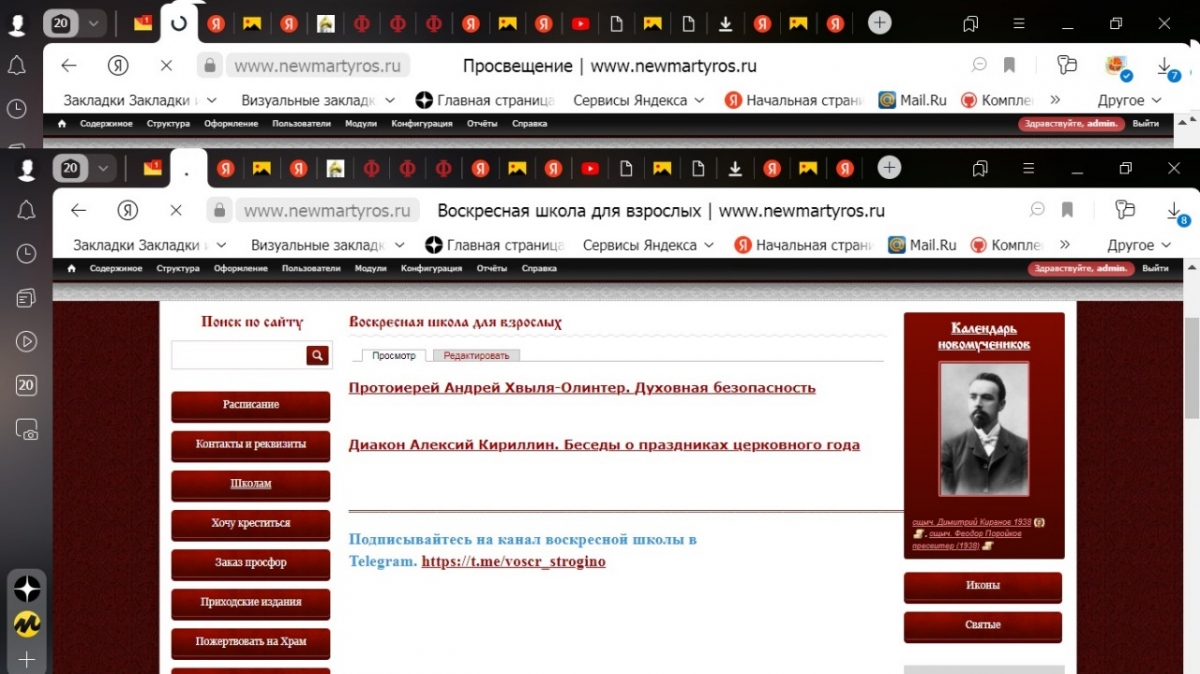This screenshot has width=1200, height=674.
Task: Click the downloads icon showing badge 7
Action: [x=1165, y=66]
